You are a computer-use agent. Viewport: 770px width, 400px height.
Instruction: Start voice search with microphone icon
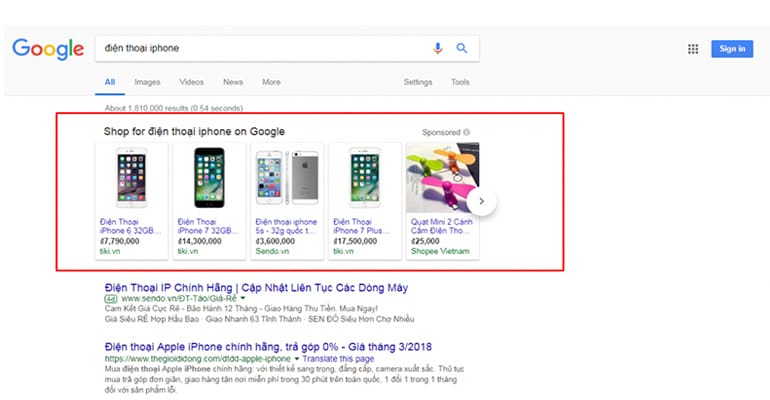pos(437,48)
